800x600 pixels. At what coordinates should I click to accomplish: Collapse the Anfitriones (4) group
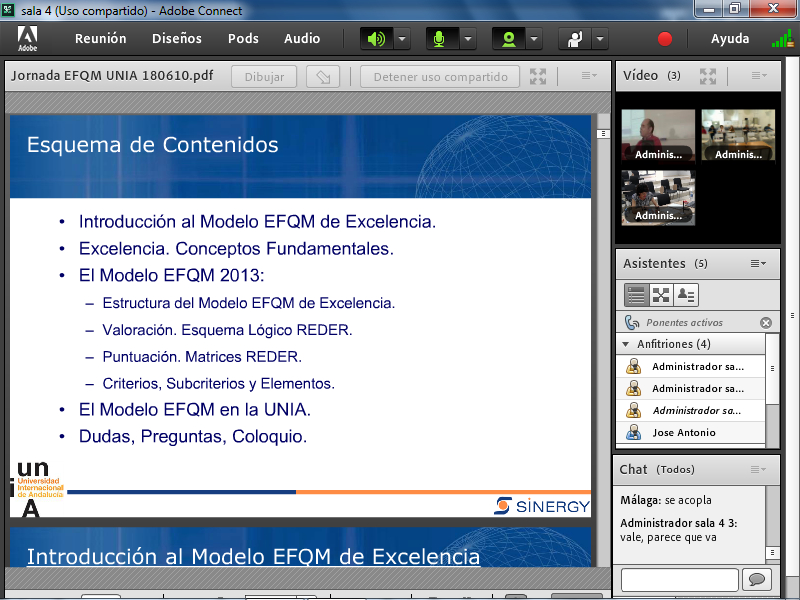(626, 344)
